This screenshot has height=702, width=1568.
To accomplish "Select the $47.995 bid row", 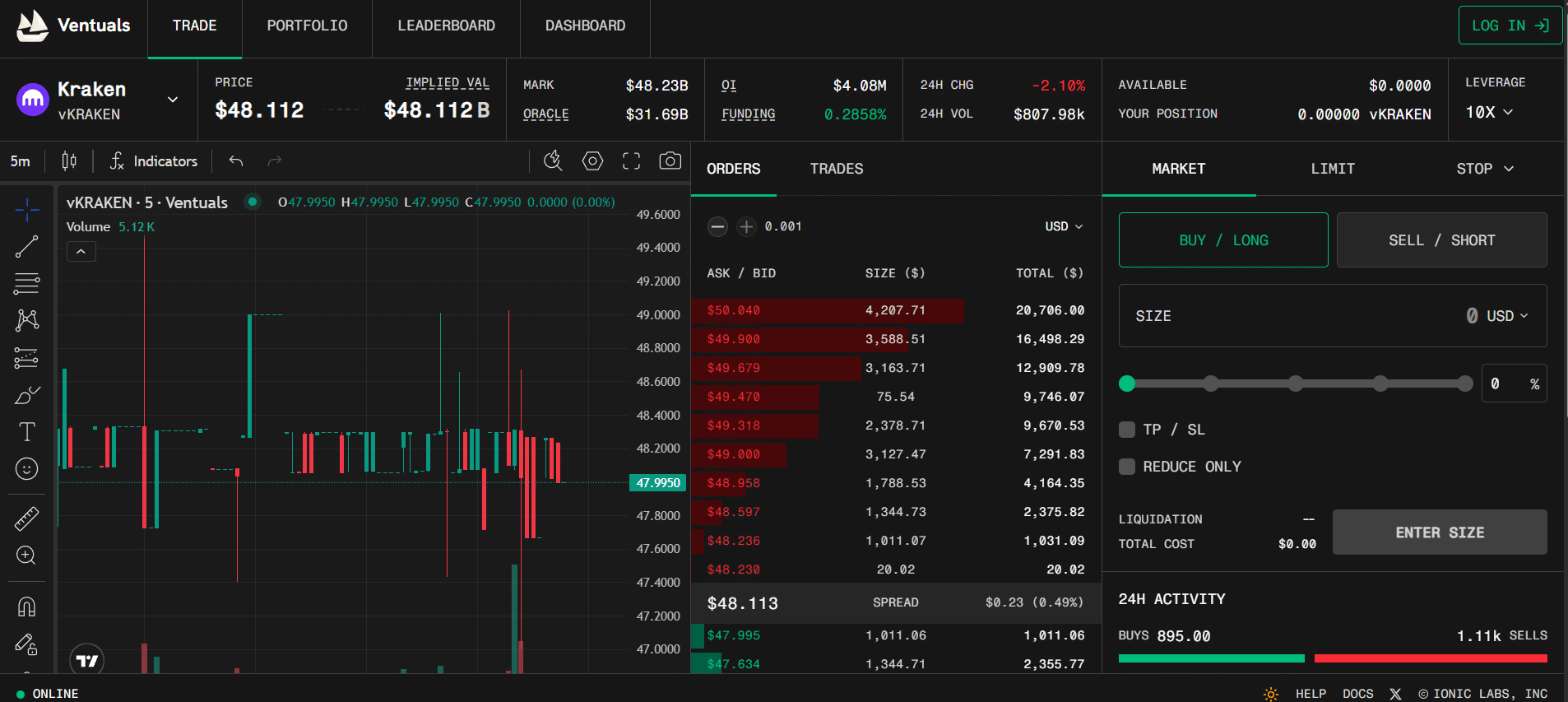I will point(896,635).
